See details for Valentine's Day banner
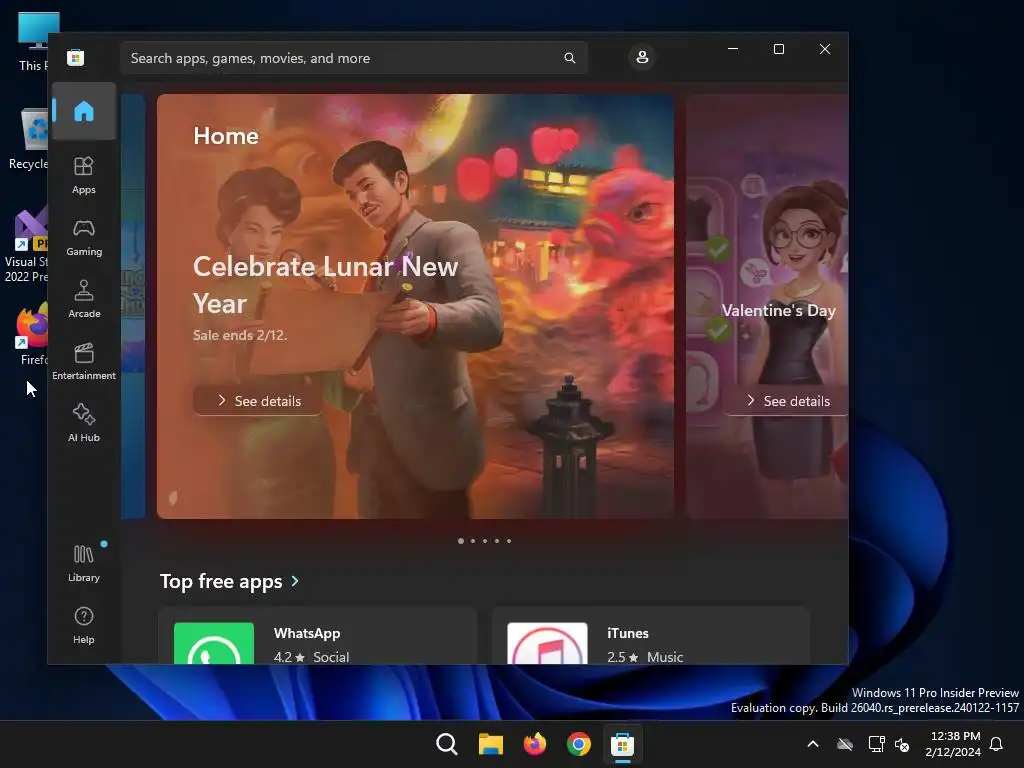This screenshot has height=768, width=1024. (x=786, y=400)
